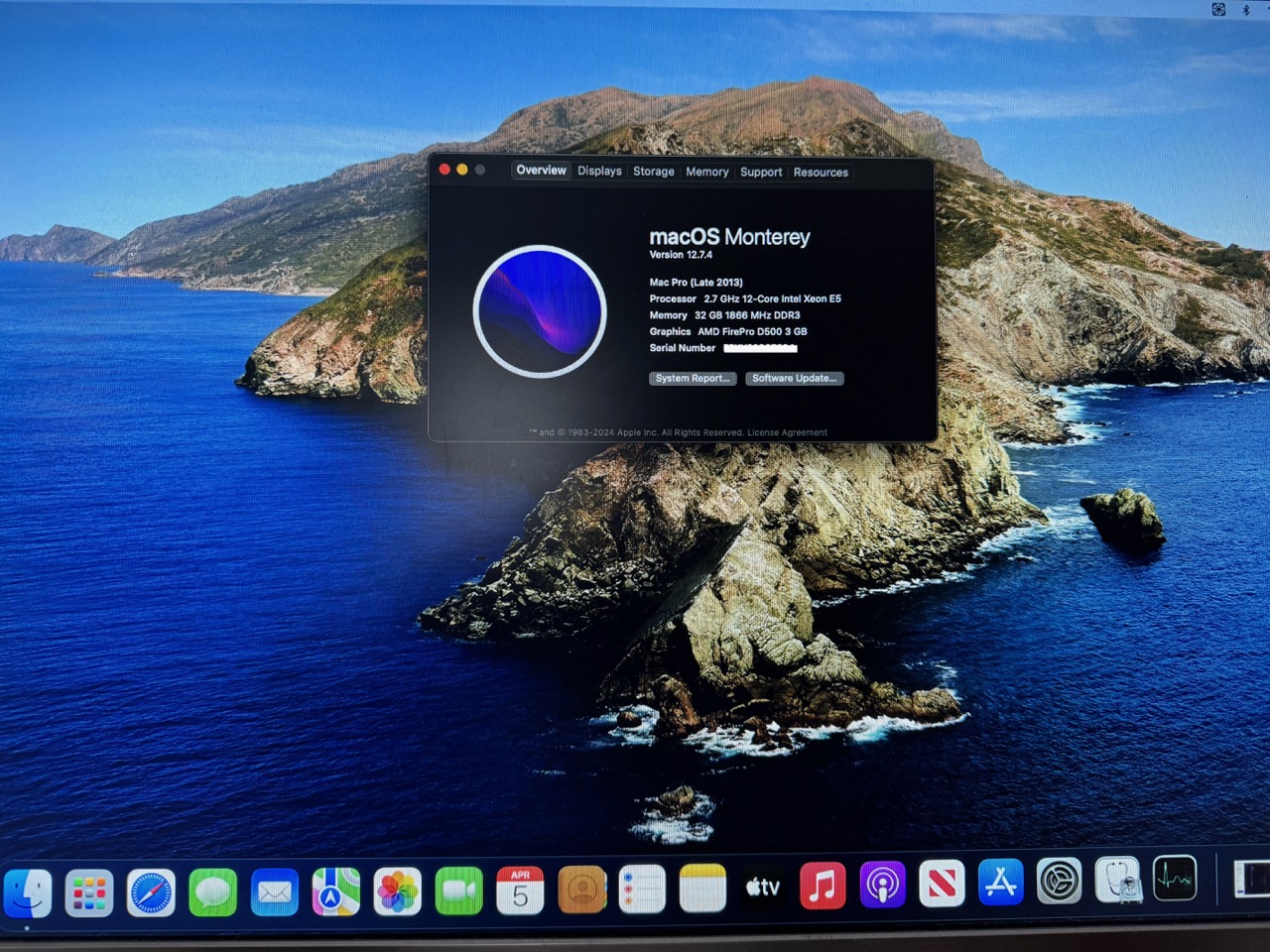The width and height of the screenshot is (1270, 952).
Task: Click the "macOS Monterey" heading
Action: click(x=729, y=237)
